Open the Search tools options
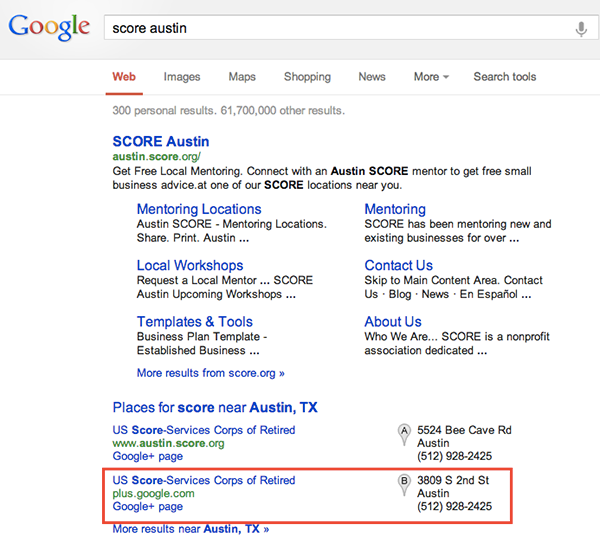 (x=504, y=77)
